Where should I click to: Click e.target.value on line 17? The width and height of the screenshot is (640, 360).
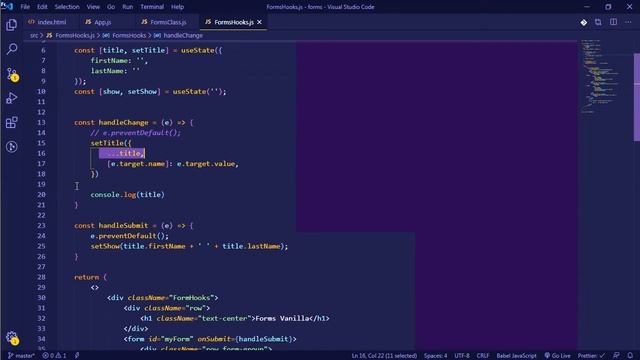point(206,164)
